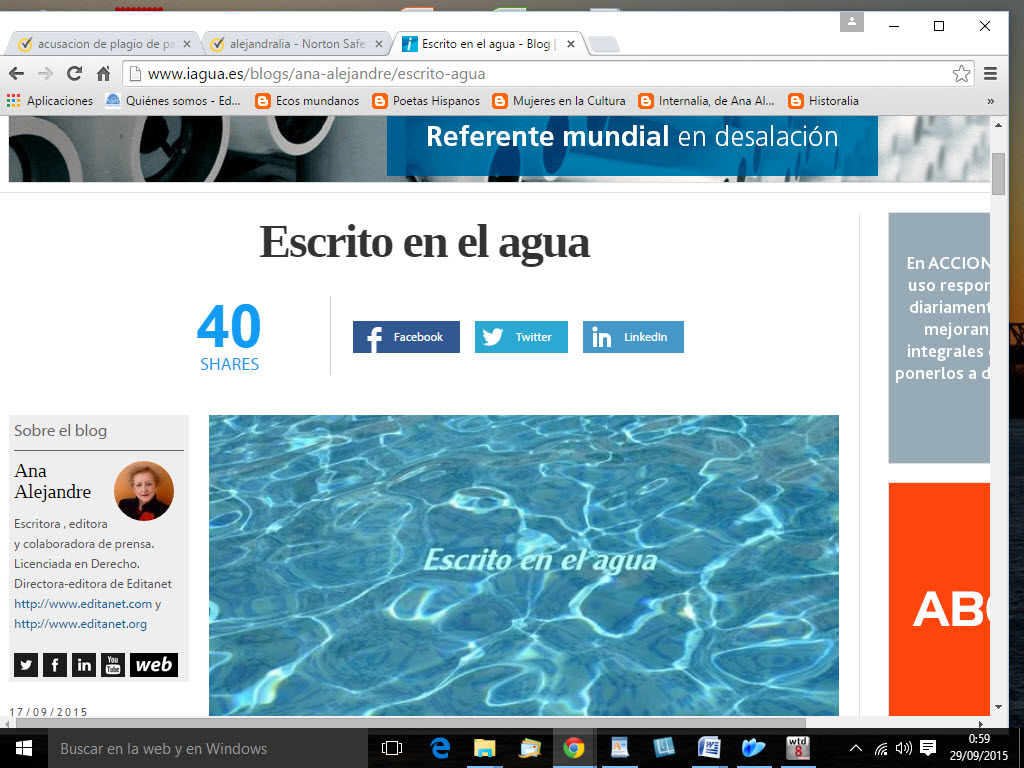Share the post on LinkedIn

(x=633, y=337)
